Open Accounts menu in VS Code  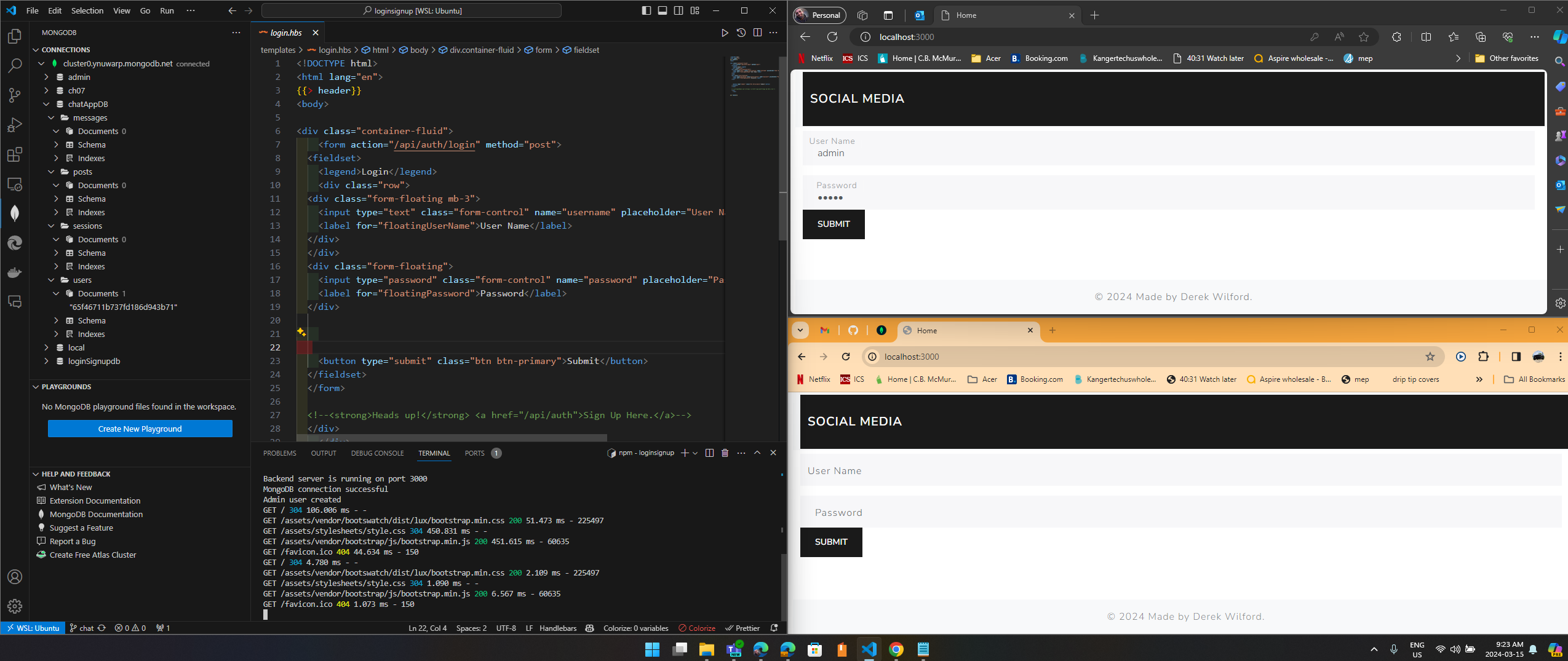(x=15, y=577)
